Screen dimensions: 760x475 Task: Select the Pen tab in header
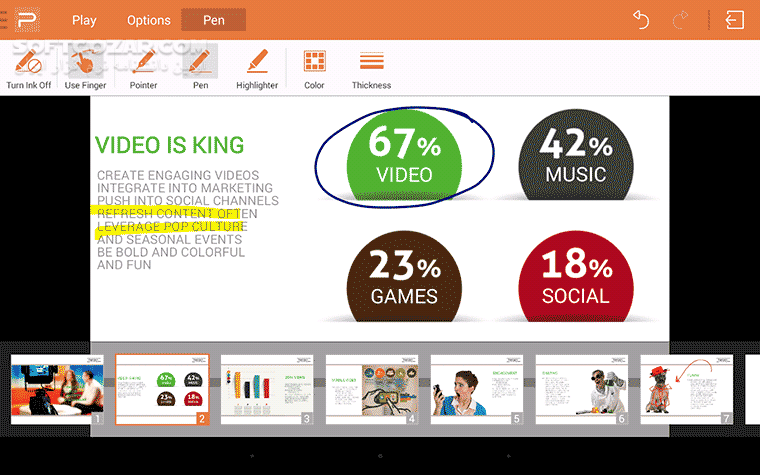[x=214, y=20]
